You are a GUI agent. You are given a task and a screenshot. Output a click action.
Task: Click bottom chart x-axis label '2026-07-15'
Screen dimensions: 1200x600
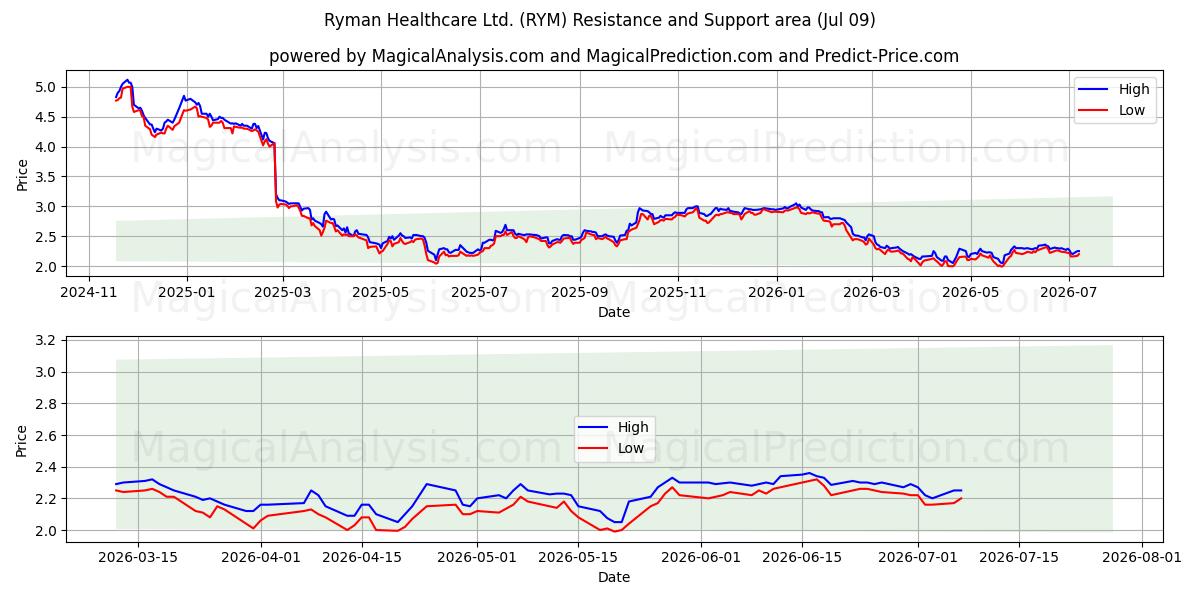pos(1019,557)
